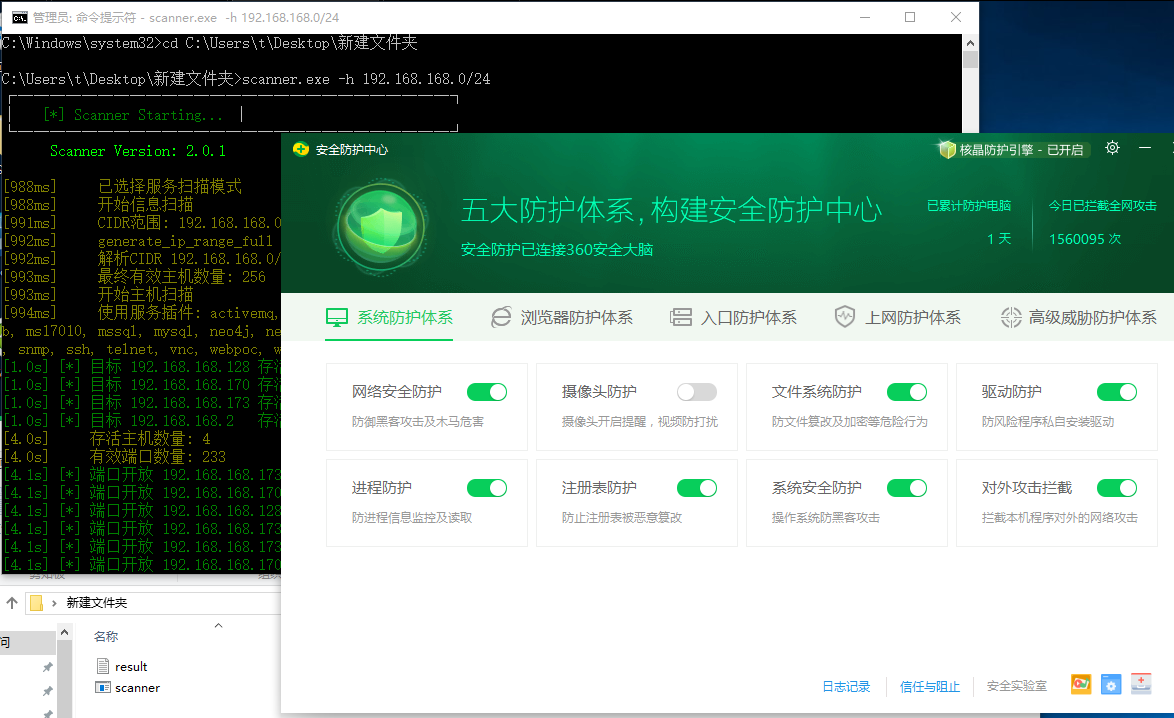Minimize the 安全防护中心 window

click(1145, 148)
